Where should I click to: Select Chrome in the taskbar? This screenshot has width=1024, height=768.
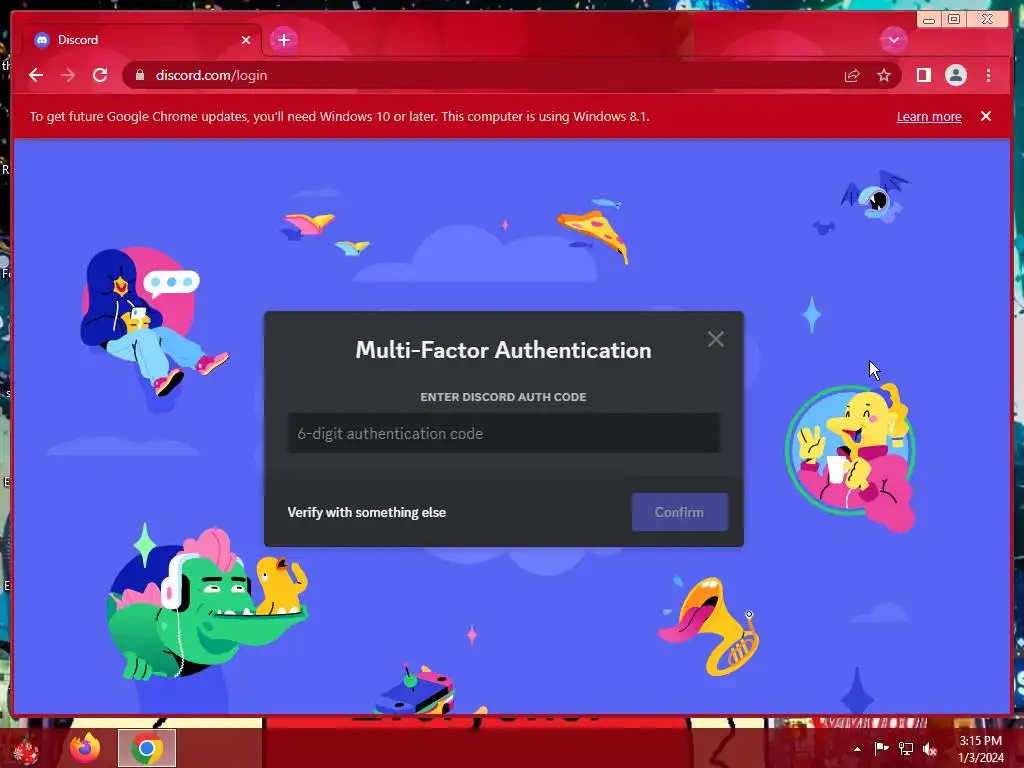tap(147, 748)
